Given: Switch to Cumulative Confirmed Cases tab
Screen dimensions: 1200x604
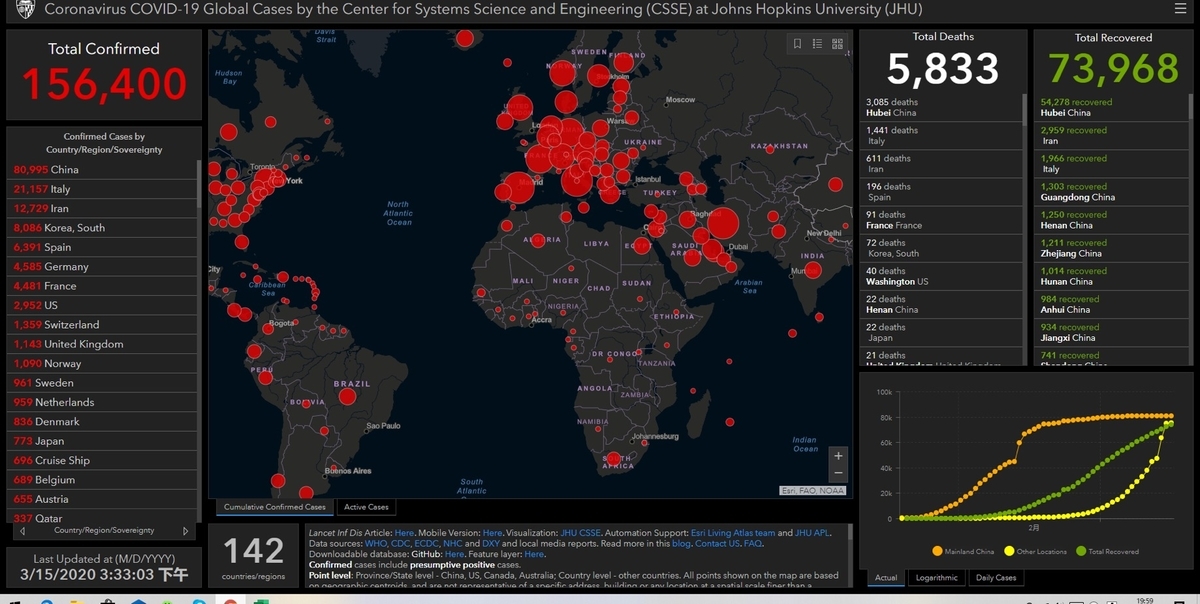Looking at the screenshot, I should point(274,507).
